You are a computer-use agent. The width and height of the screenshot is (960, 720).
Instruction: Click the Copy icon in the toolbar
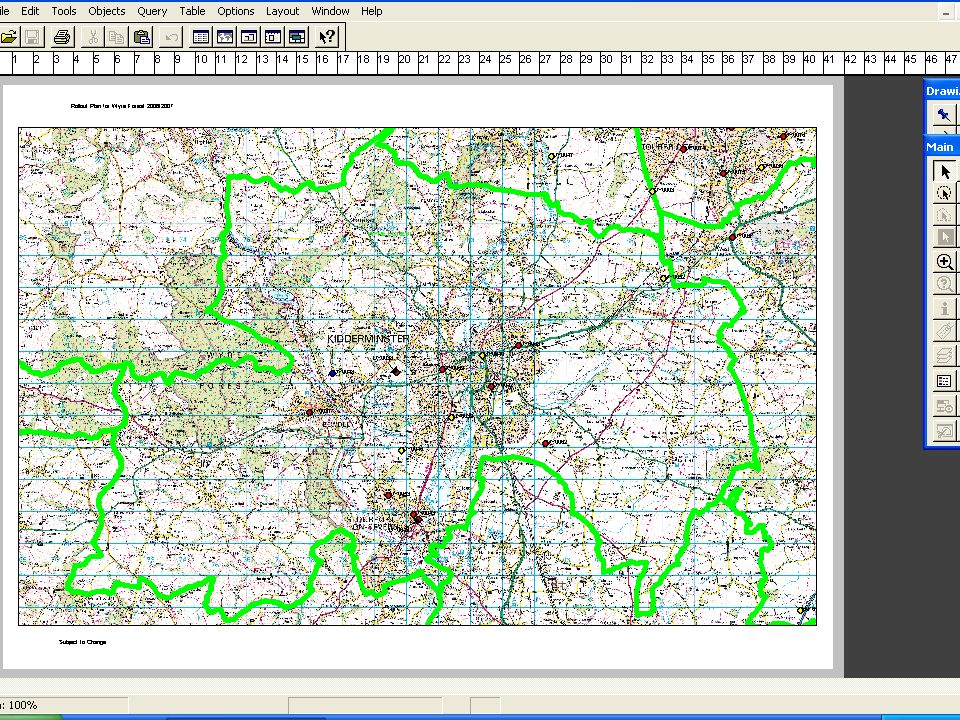(116, 37)
